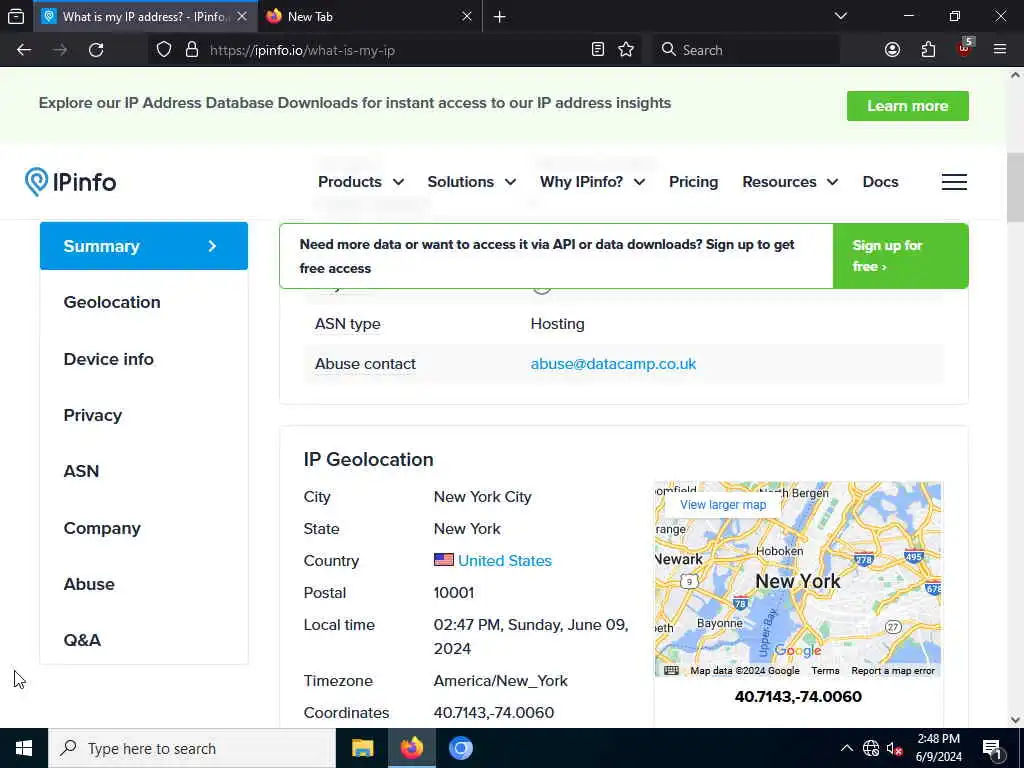List all tabs with the dropdown arrow

[x=841, y=16]
